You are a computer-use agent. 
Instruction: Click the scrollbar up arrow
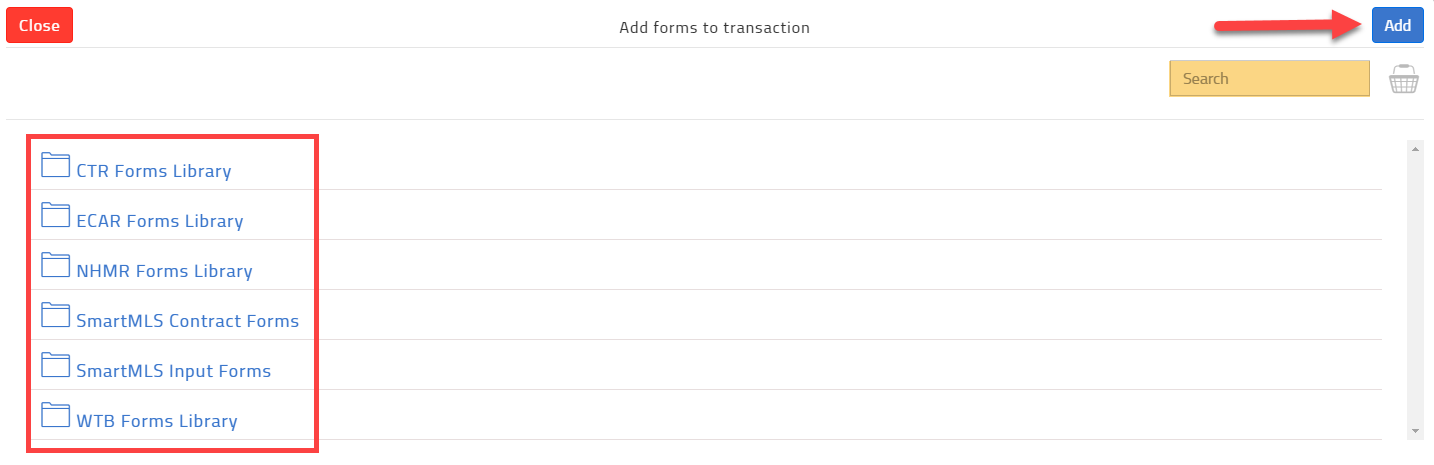click(x=1415, y=149)
